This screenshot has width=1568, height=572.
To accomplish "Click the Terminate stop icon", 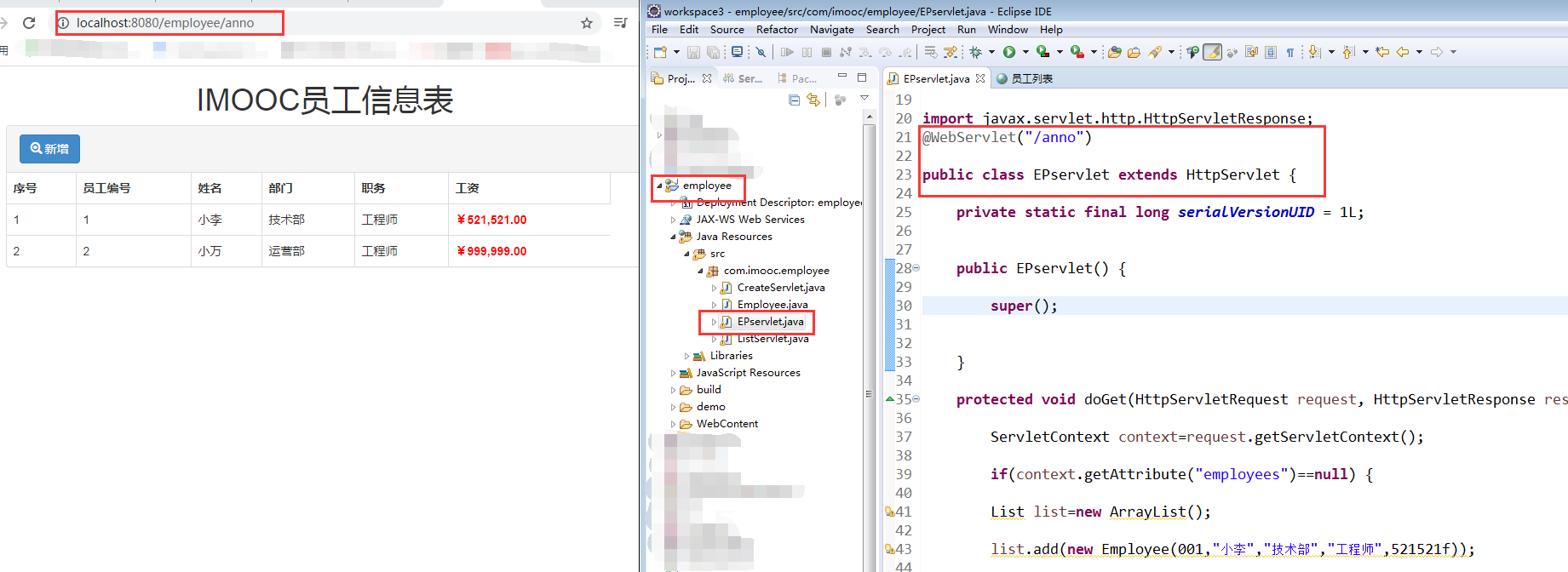I will (x=826, y=52).
